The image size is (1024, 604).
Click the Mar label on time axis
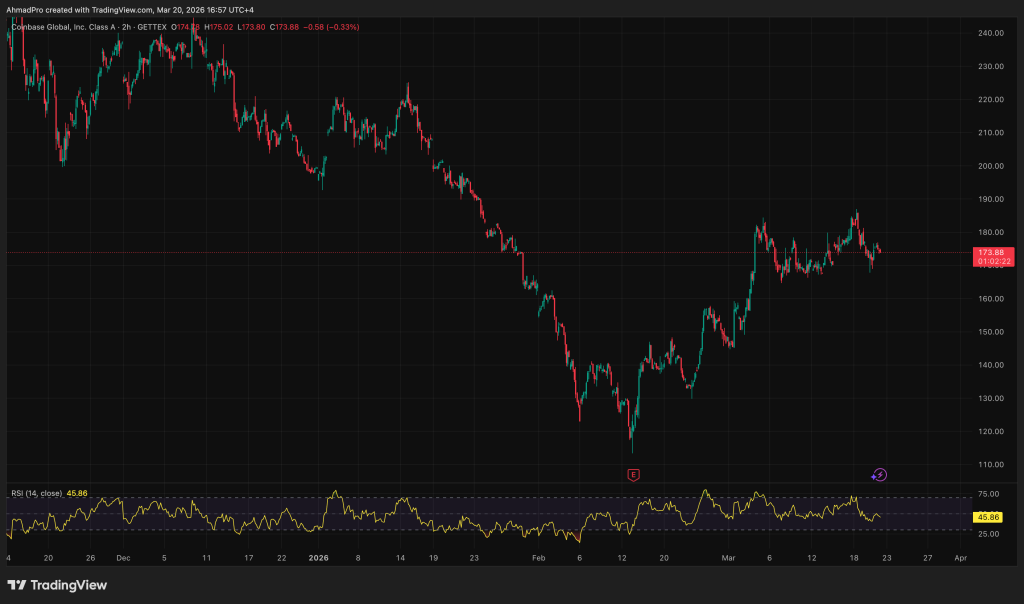tap(727, 557)
